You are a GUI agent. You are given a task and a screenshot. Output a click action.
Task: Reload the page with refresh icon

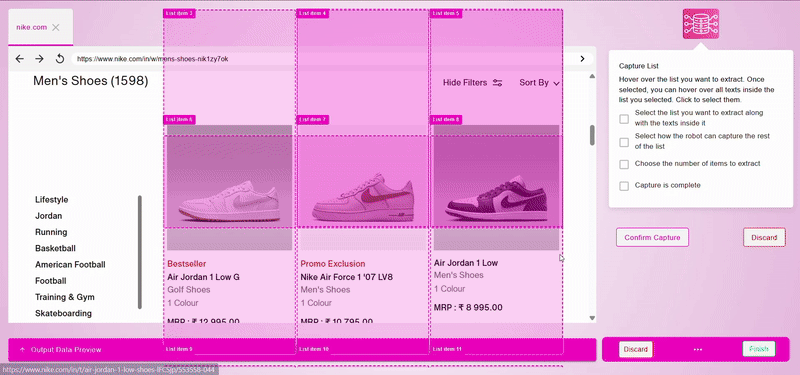[x=60, y=59]
